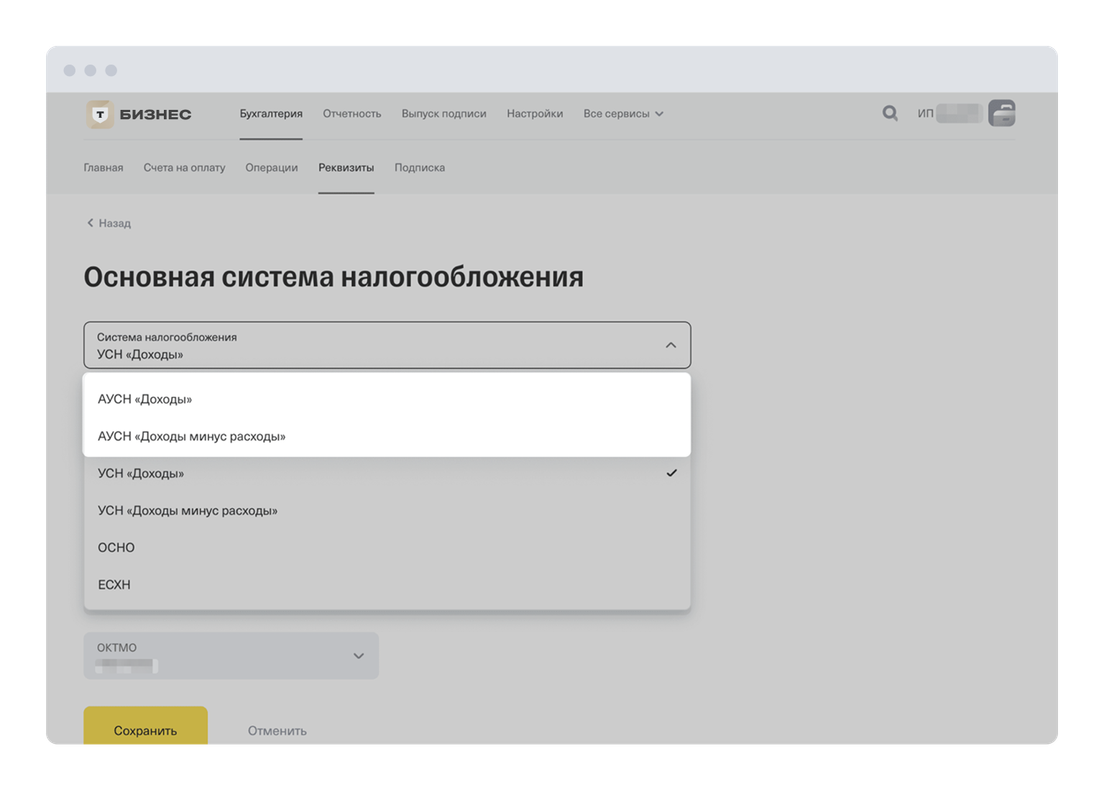This screenshot has width=1104, height=789.
Task: Open the Счета на оплату subtab
Action: [x=184, y=168]
